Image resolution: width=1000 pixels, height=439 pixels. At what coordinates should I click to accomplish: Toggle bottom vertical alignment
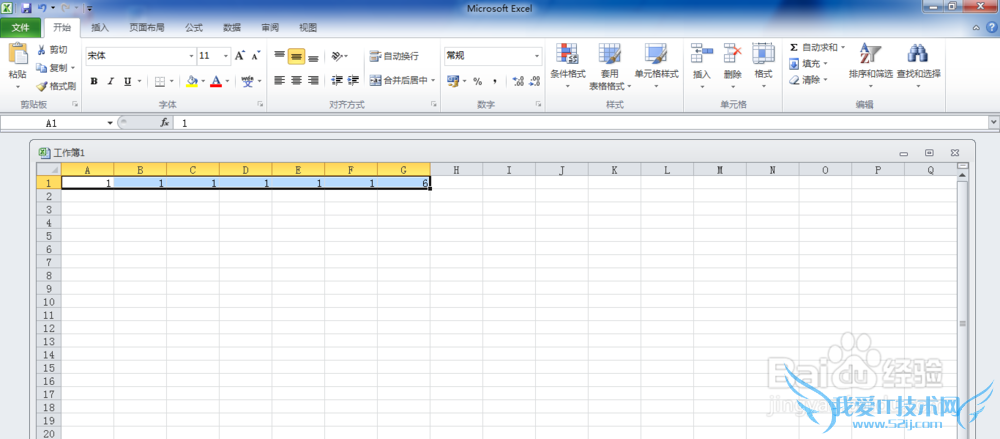[312, 56]
